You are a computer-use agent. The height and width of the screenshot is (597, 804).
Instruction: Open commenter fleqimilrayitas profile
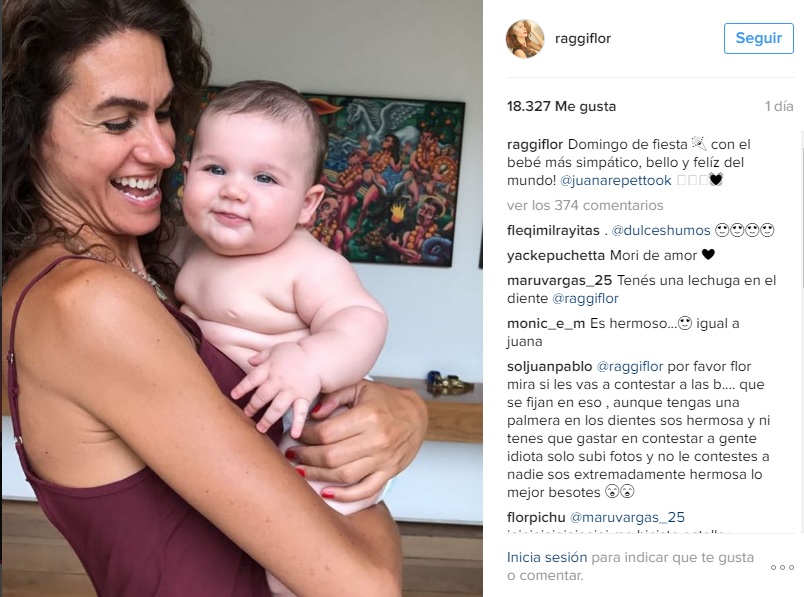[x=553, y=230]
